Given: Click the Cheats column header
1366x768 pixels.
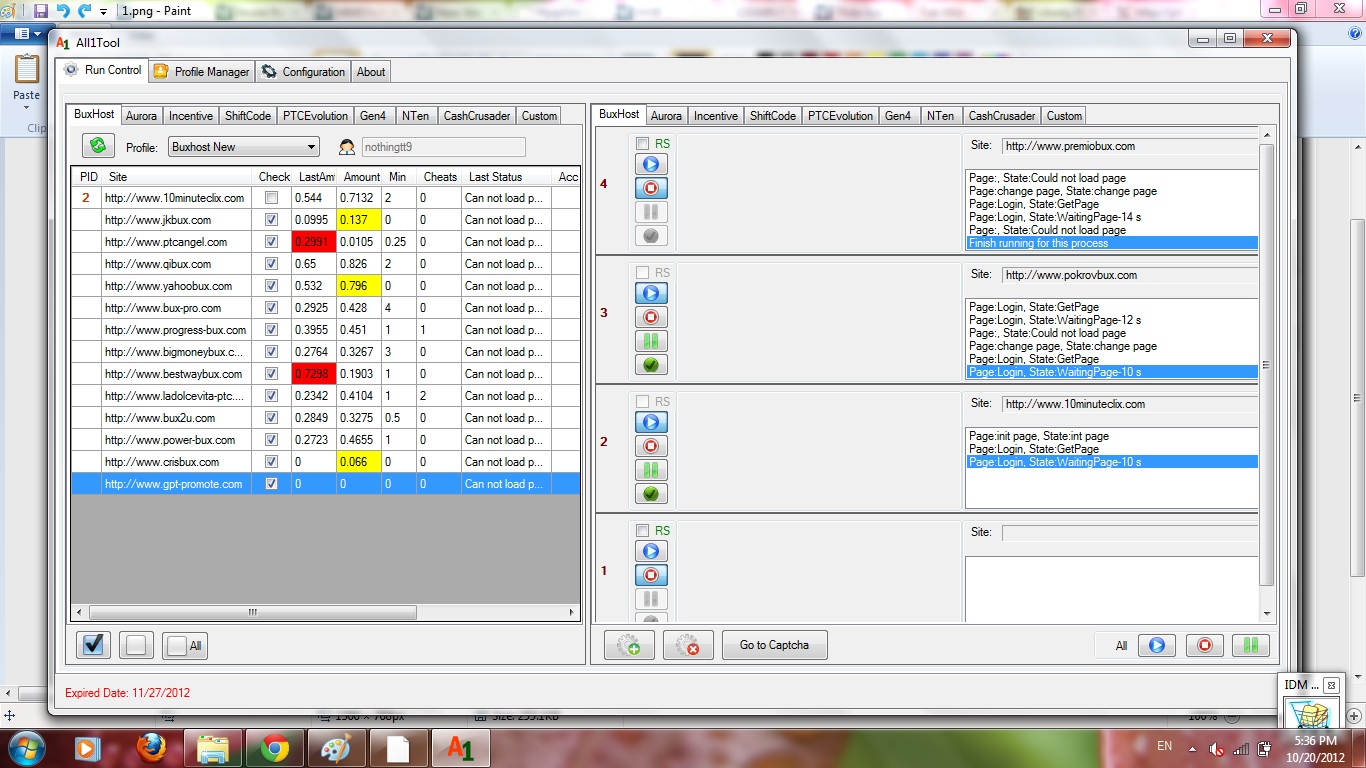Looking at the screenshot, I should click(440, 177).
